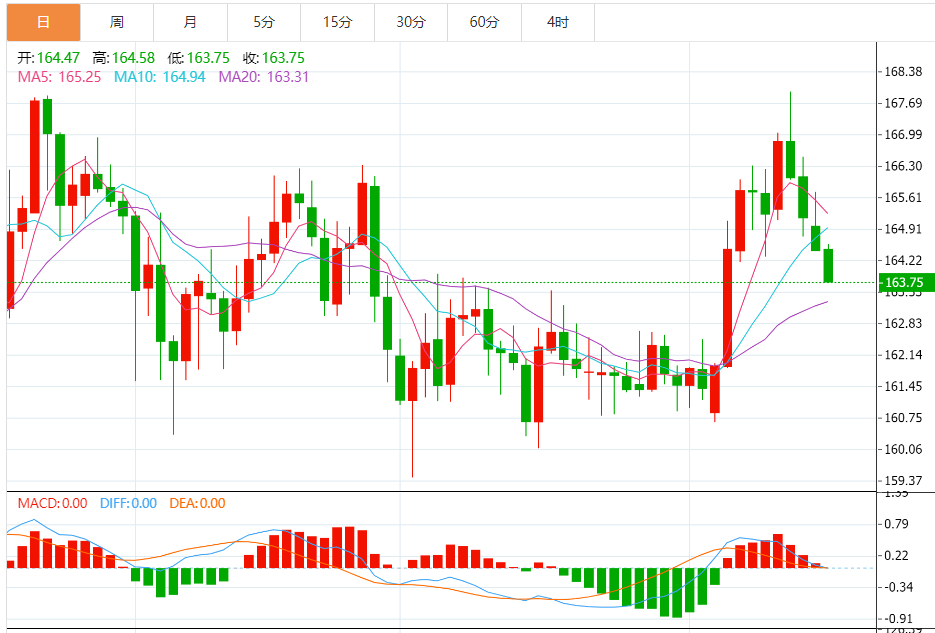The image size is (935, 633).
Task: Click the 167.69 price axis label
Action: pos(903,103)
